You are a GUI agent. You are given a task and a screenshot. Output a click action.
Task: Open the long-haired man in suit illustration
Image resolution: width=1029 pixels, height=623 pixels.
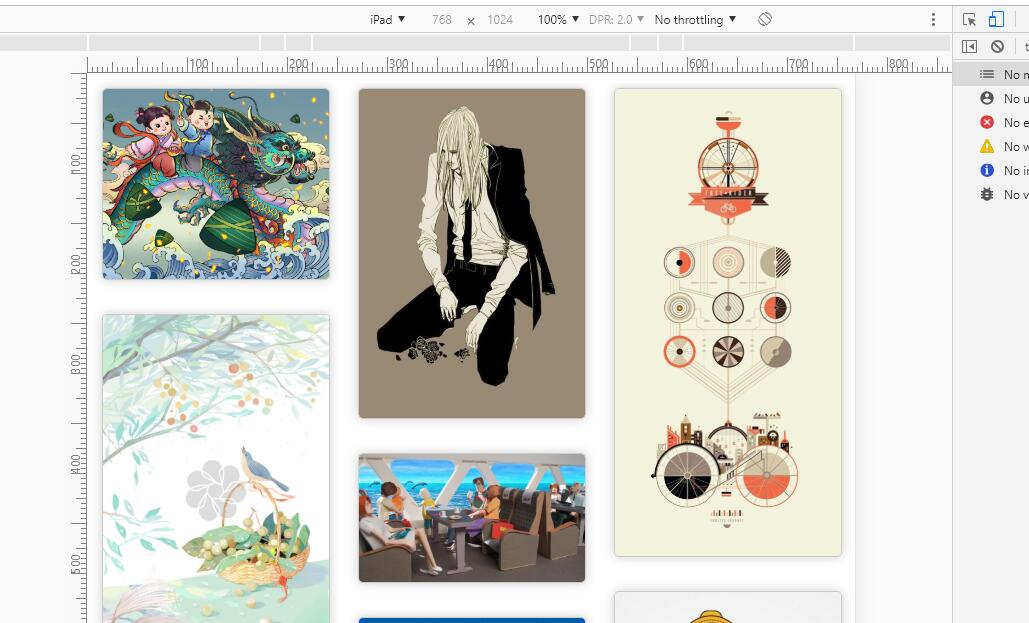(472, 253)
